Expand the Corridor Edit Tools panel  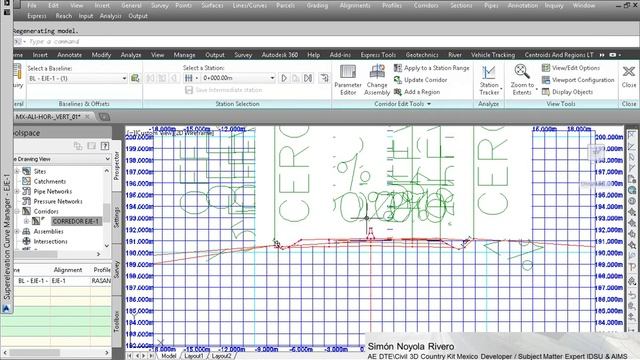(402, 104)
